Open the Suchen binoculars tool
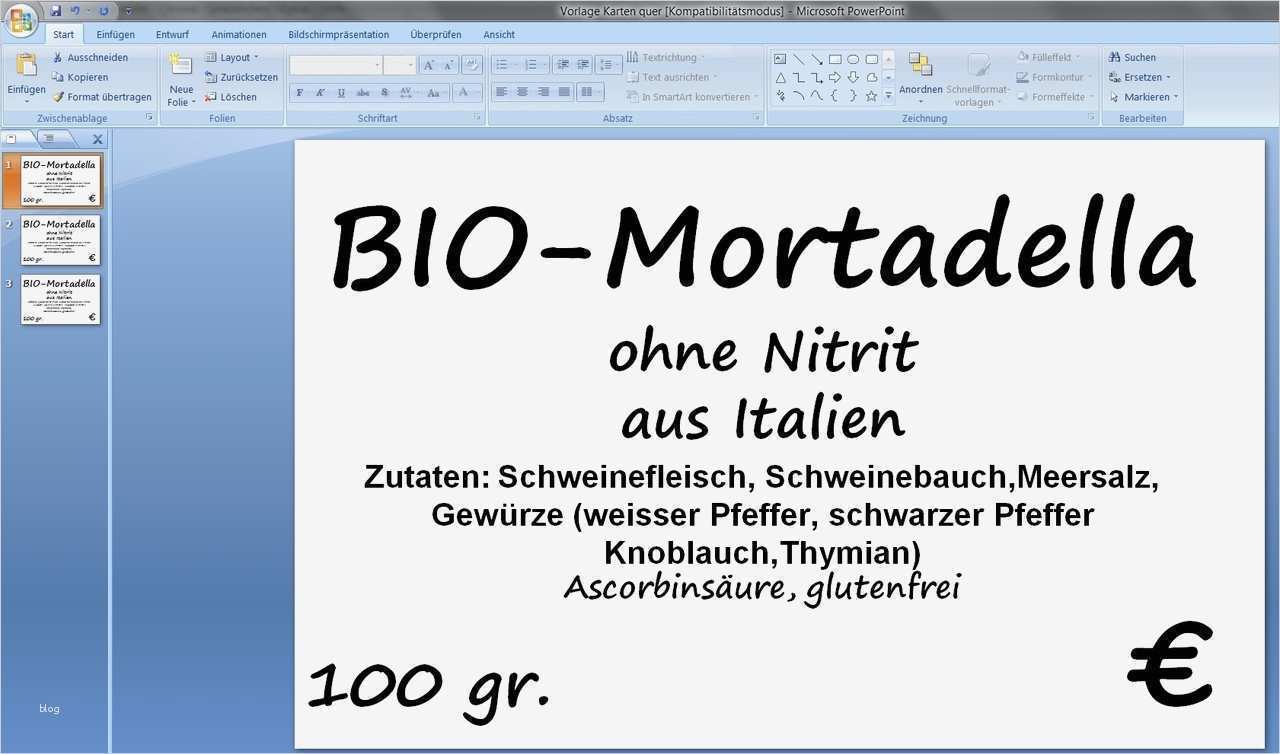 click(1132, 57)
